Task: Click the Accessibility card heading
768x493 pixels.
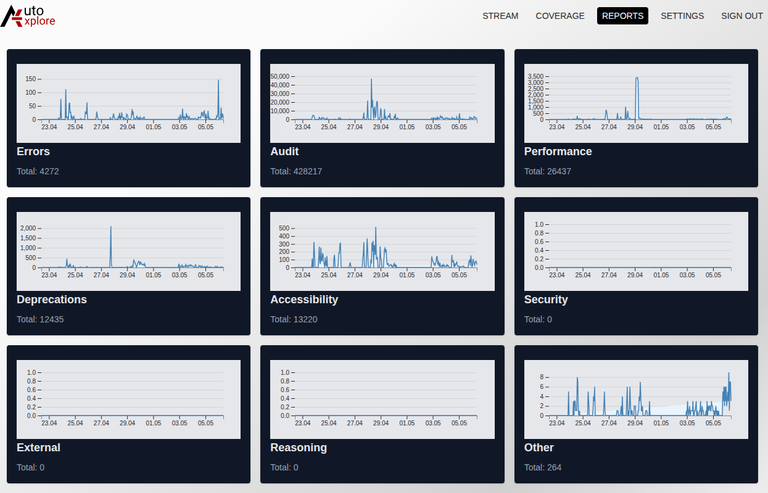Action: click(x=304, y=300)
